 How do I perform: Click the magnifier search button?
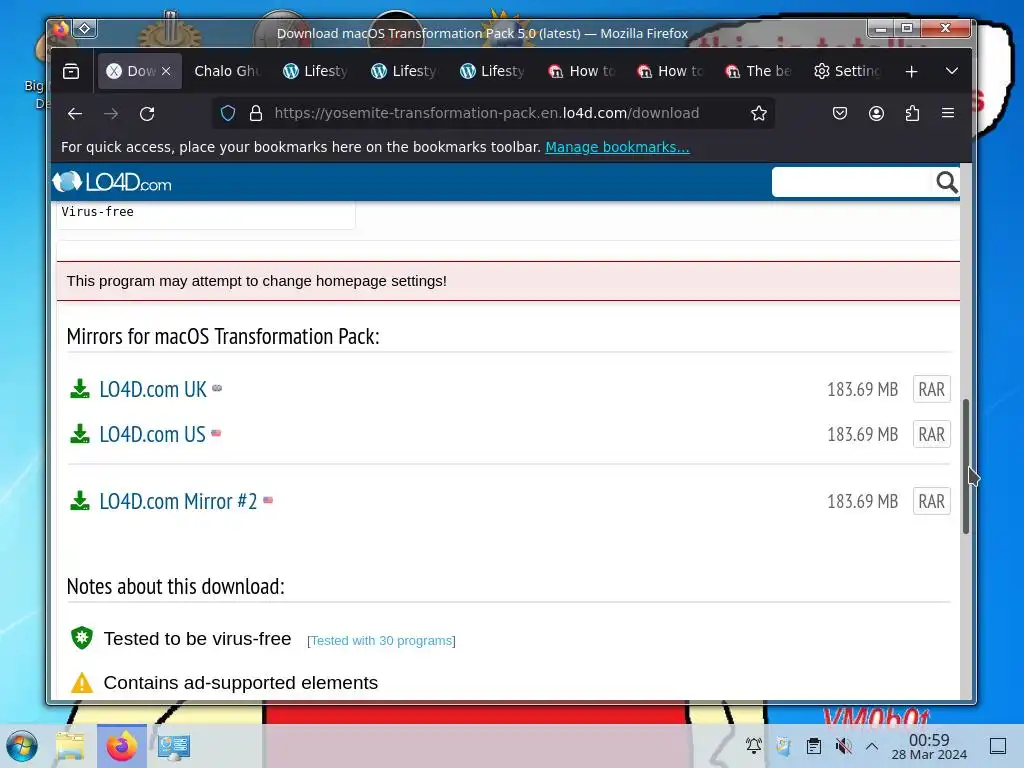(946, 182)
